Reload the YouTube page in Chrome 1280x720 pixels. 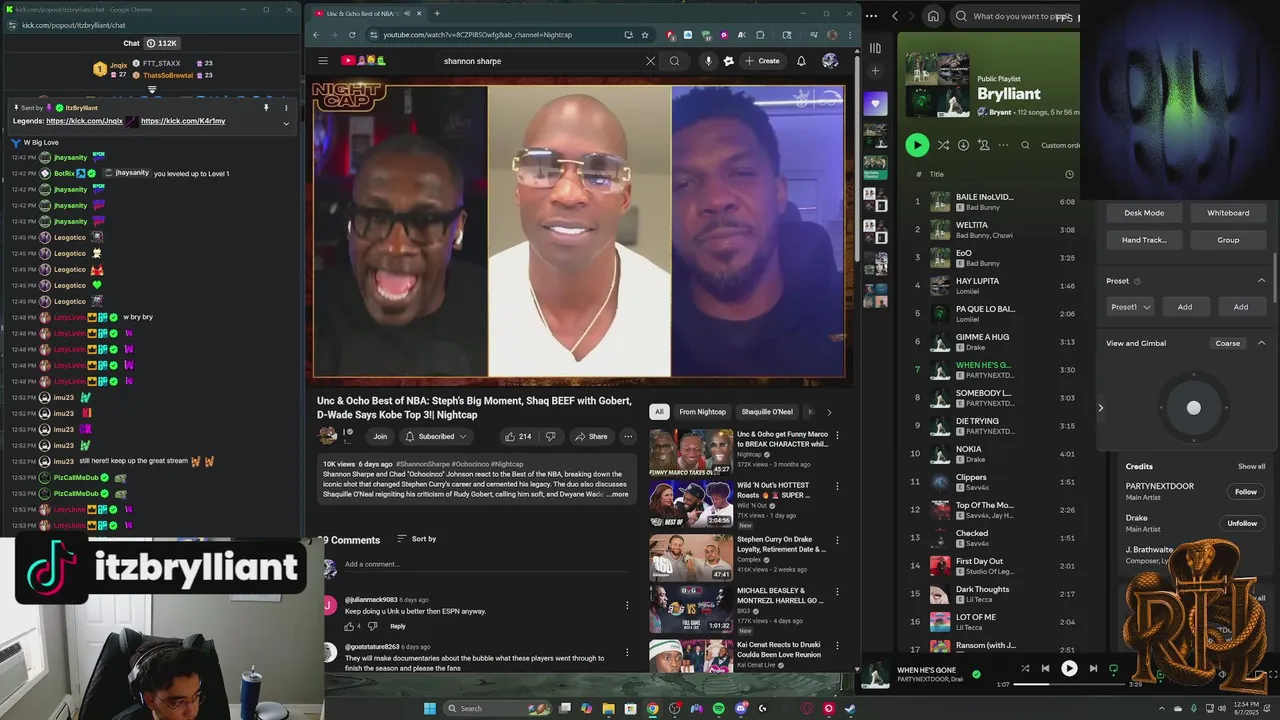point(352,35)
